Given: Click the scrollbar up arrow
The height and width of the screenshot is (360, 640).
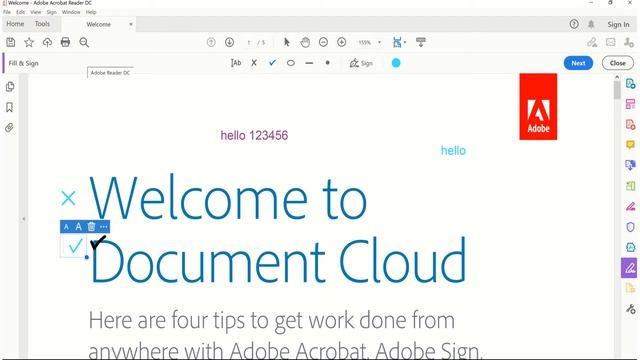Looking at the screenshot, I should [x=617, y=77].
